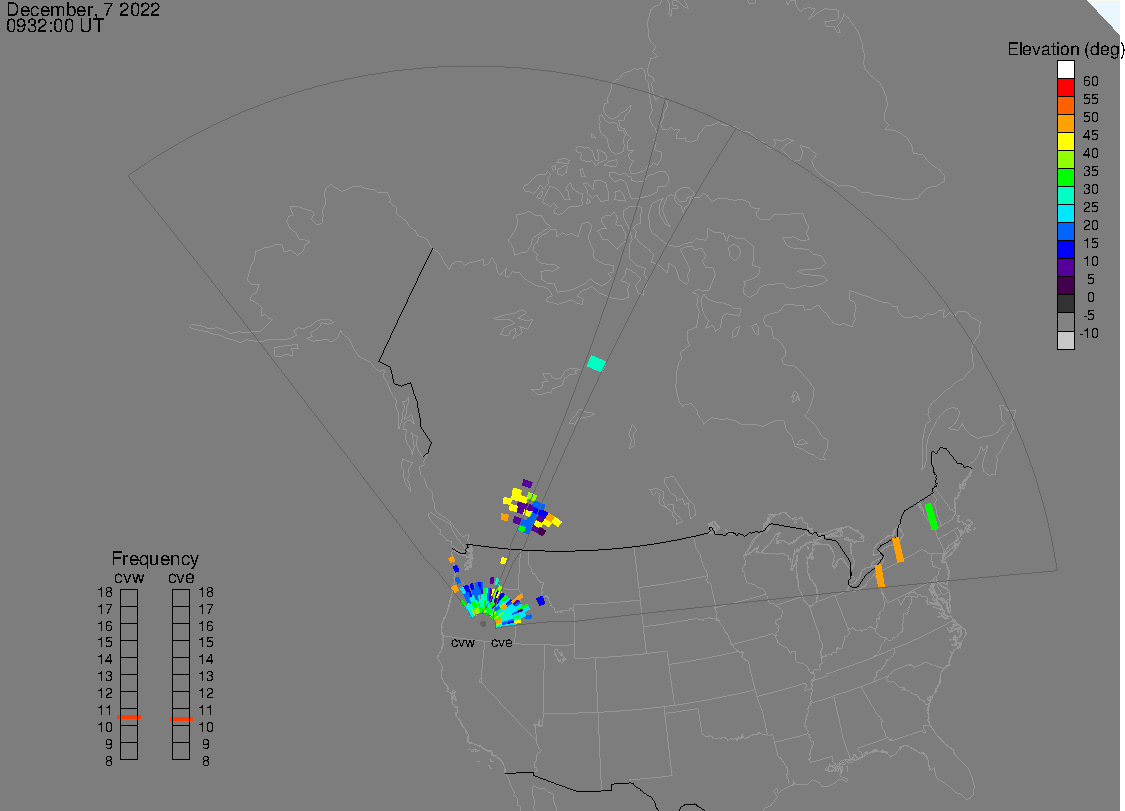The height and width of the screenshot is (811, 1125).
Task: Select the cyan elevation legend swatch
Action: pos(1065,213)
